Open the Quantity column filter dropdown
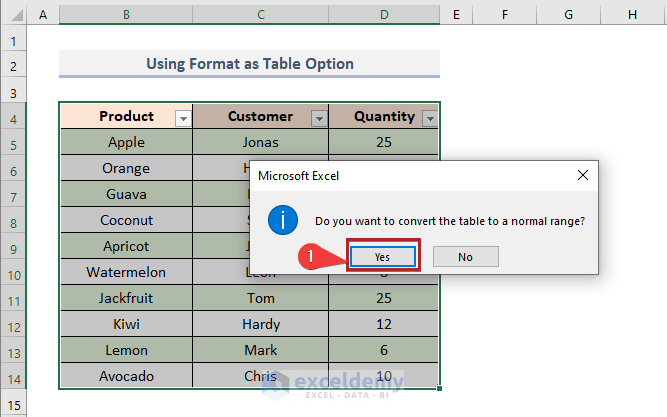Image resolution: width=667 pixels, height=417 pixels. (x=429, y=118)
